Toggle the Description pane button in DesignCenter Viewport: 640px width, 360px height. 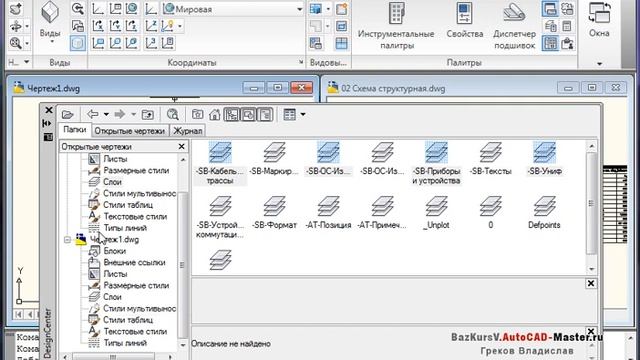pyautogui.click(x=265, y=115)
